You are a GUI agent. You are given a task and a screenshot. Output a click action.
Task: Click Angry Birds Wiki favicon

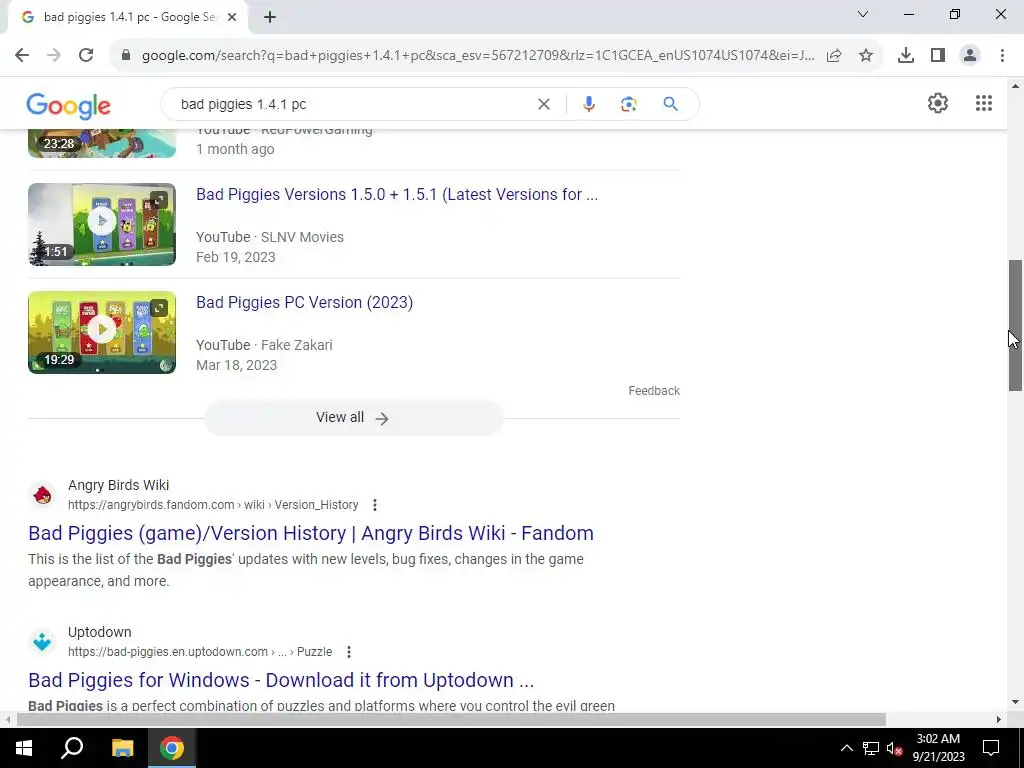click(x=42, y=495)
